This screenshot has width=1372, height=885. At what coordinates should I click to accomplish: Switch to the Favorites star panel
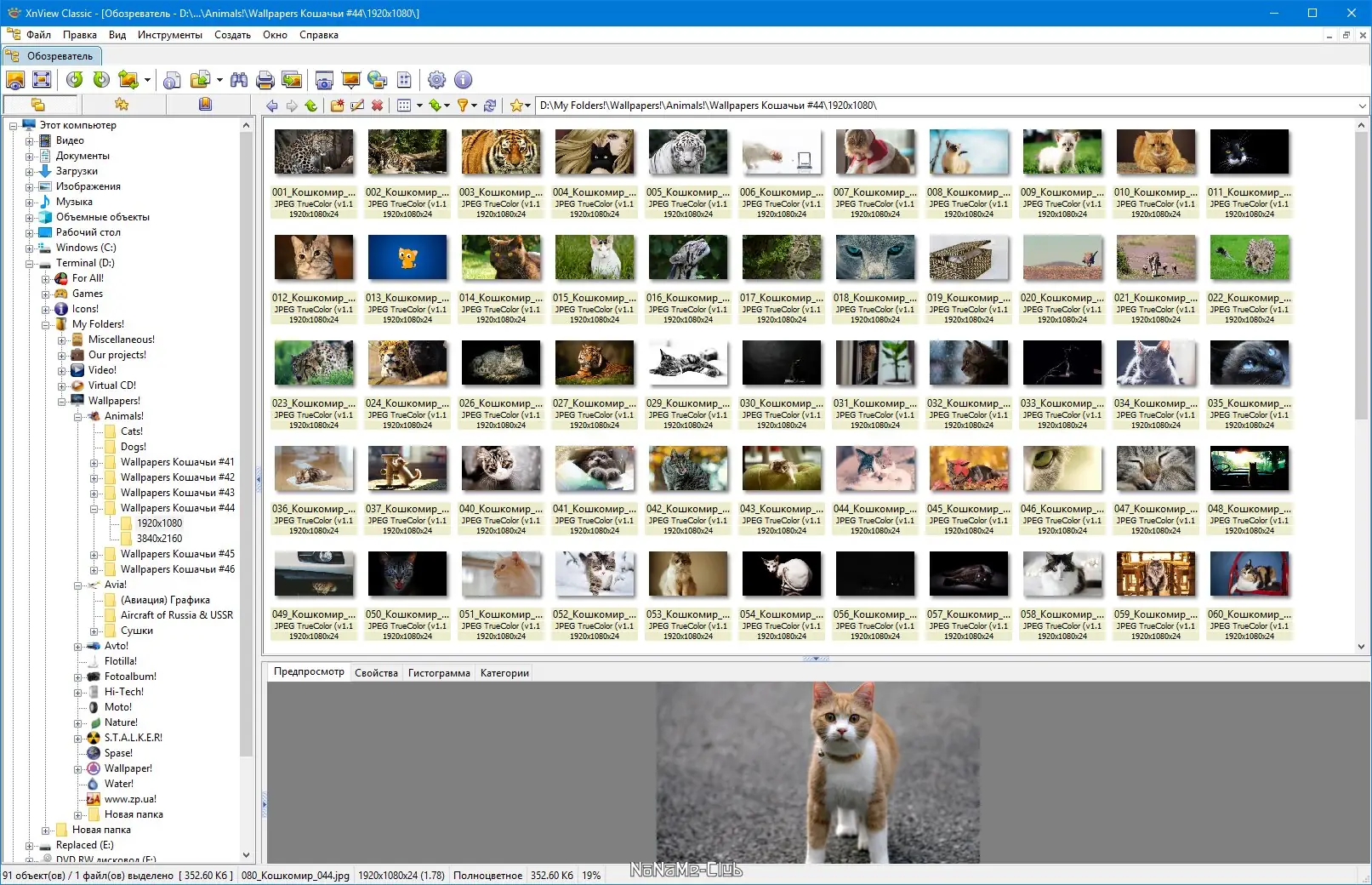122,105
